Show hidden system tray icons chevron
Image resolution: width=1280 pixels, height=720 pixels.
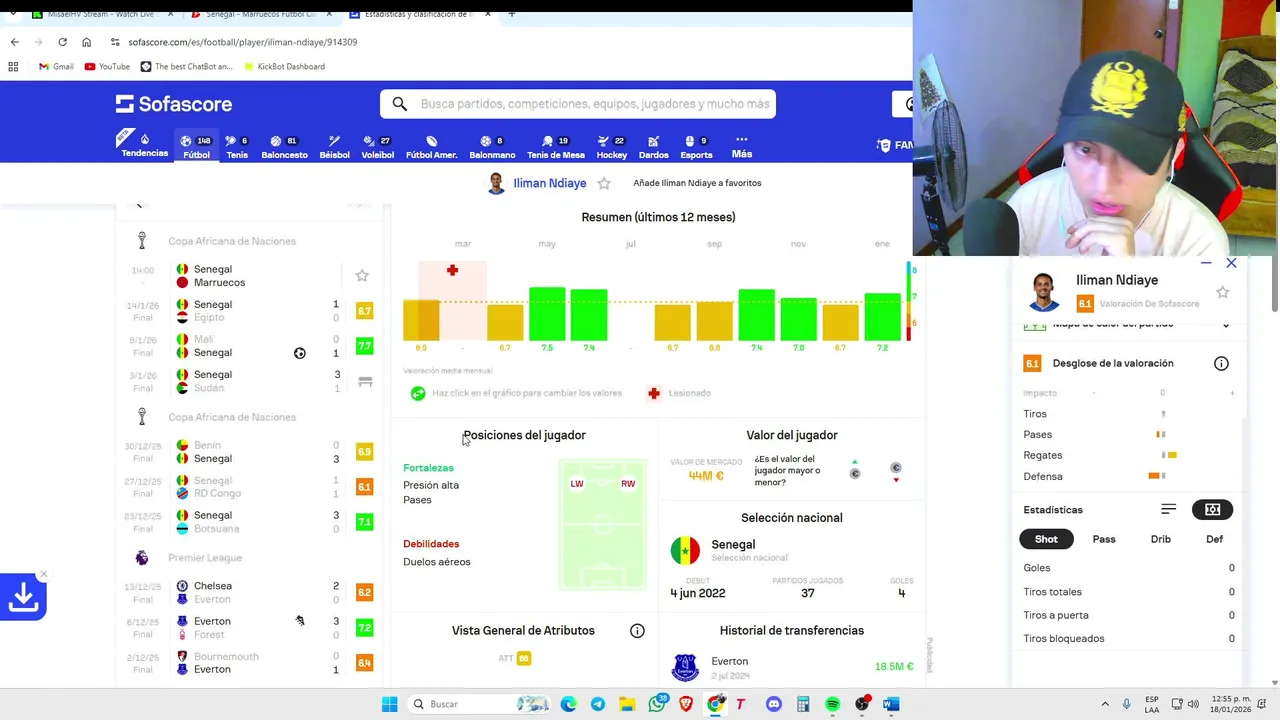(1105, 704)
